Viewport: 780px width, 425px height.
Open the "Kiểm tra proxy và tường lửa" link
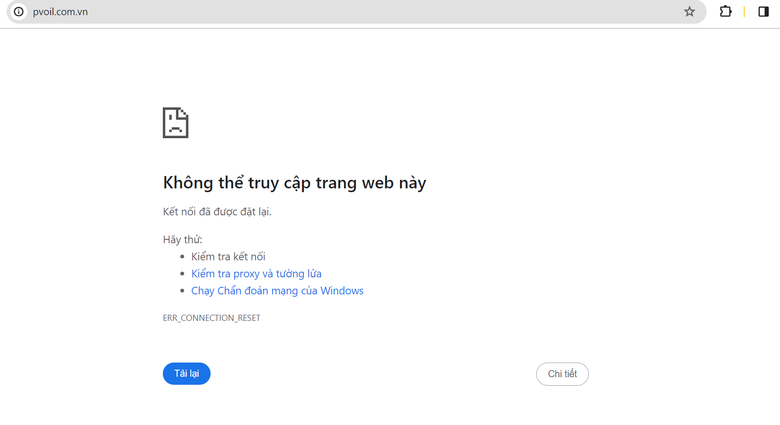[256, 274]
